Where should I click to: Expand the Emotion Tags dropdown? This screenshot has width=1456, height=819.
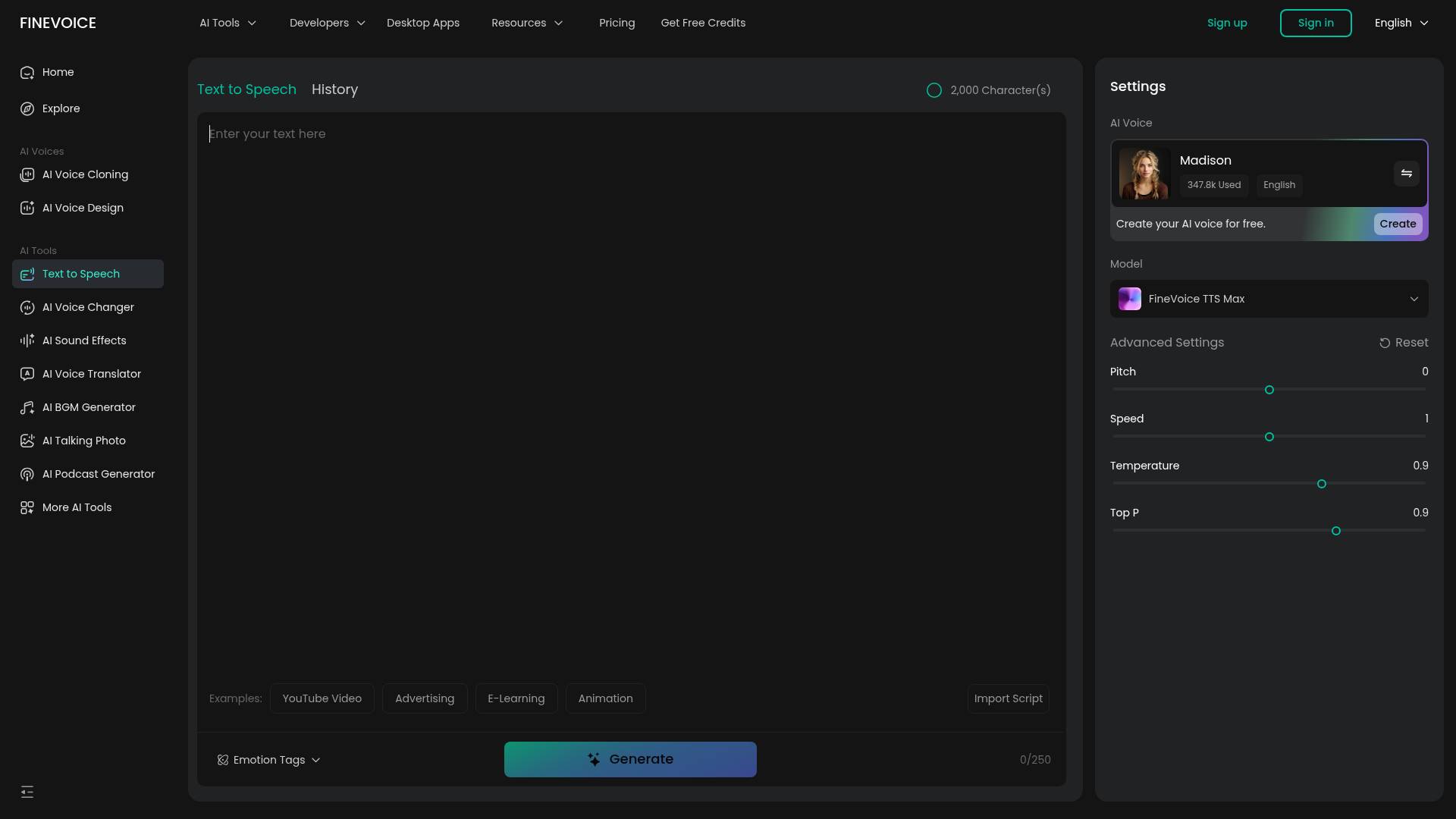pos(269,760)
